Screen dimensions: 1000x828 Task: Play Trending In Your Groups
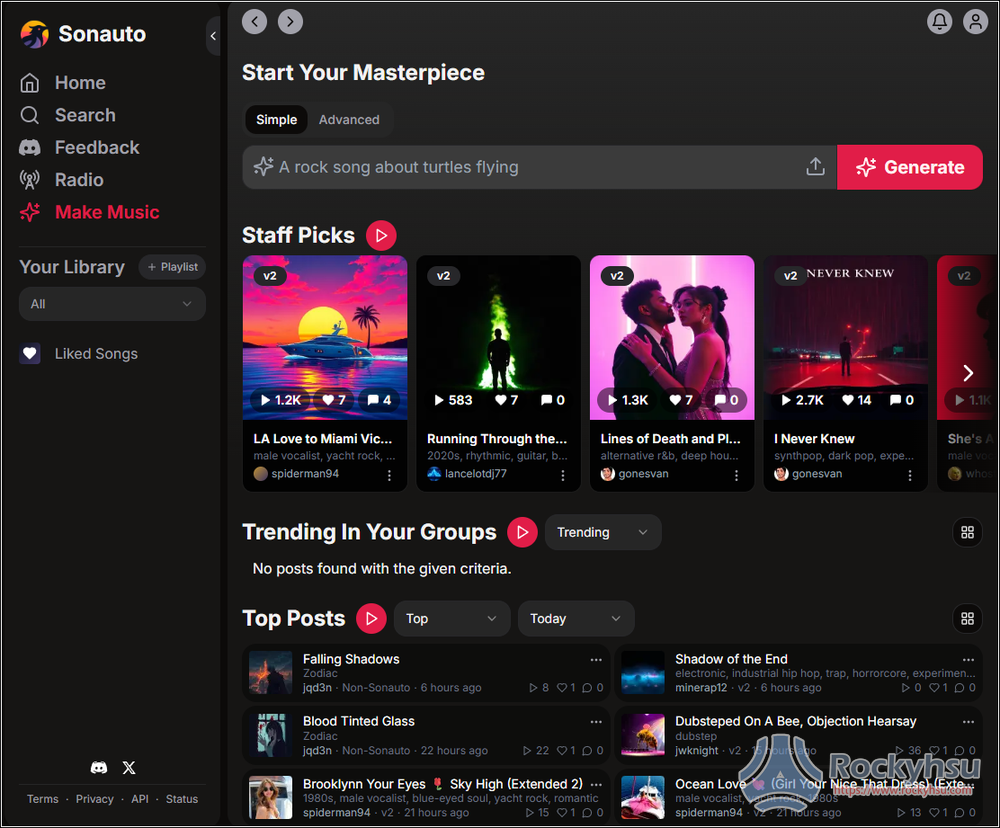pos(522,533)
